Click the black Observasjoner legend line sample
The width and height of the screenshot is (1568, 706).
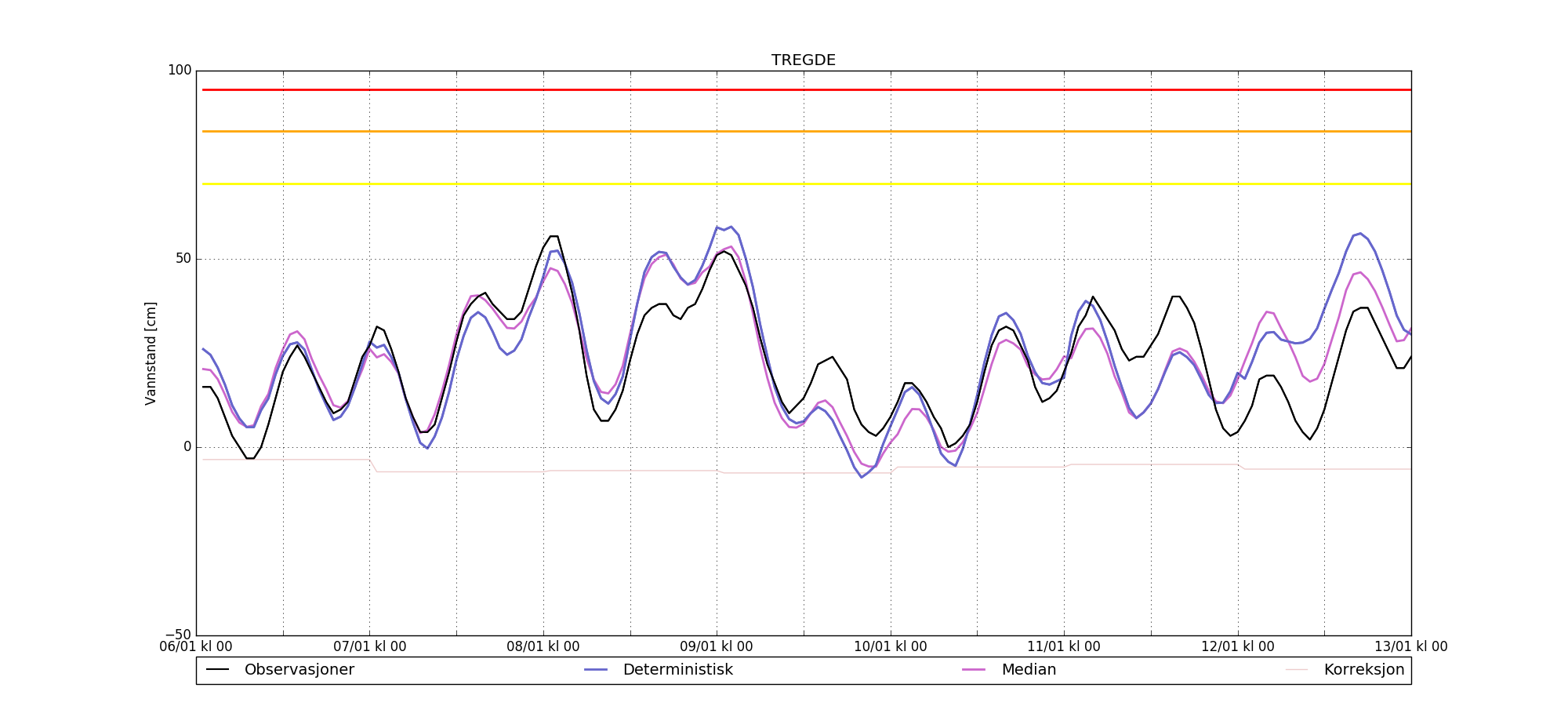click(218, 670)
